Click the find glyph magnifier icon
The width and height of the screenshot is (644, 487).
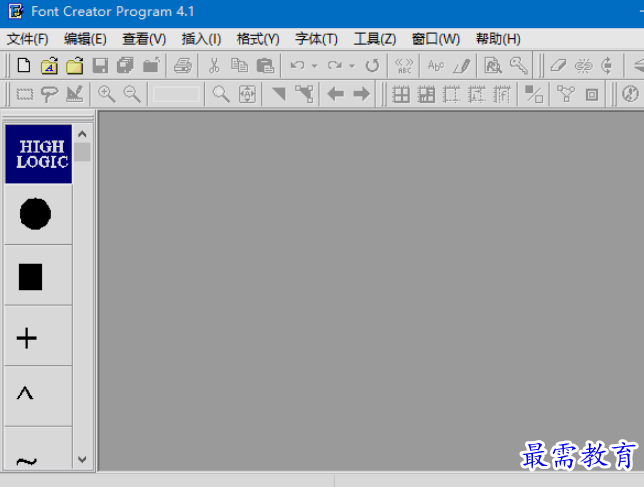(x=493, y=65)
